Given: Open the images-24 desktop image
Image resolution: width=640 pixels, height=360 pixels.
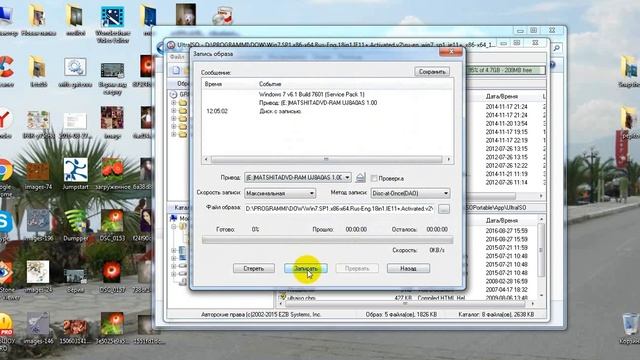Looking at the screenshot, I should [x=38, y=277].
